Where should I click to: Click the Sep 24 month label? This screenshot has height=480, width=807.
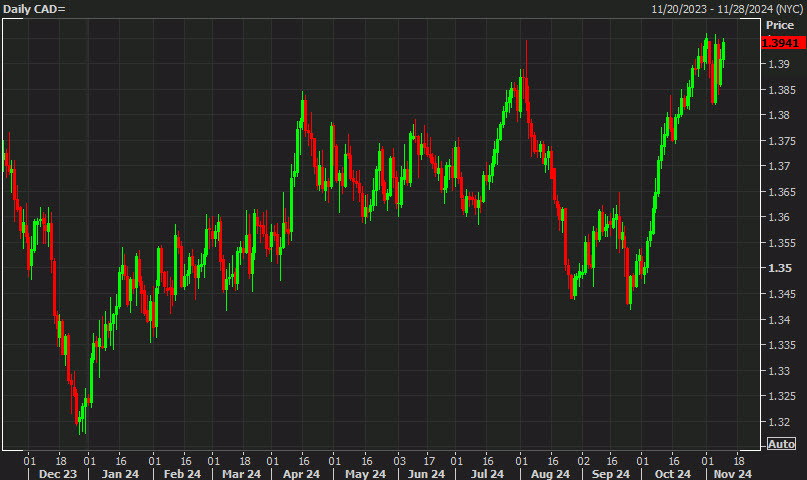610,474
